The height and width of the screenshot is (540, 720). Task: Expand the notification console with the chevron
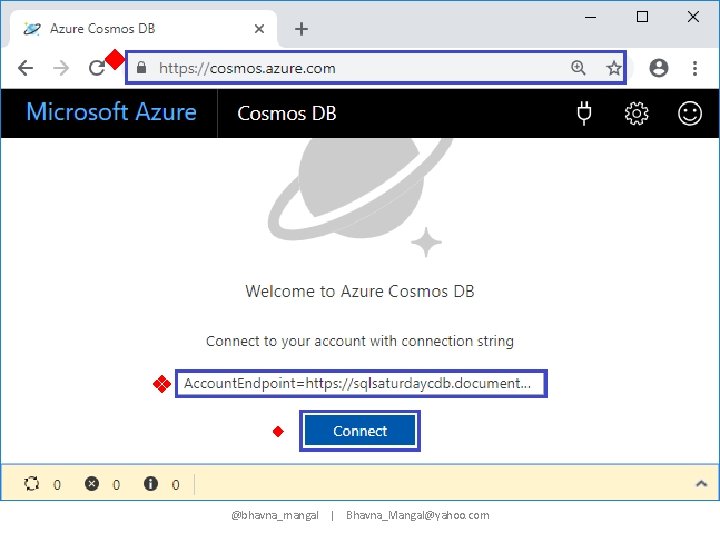coord(701,484)
